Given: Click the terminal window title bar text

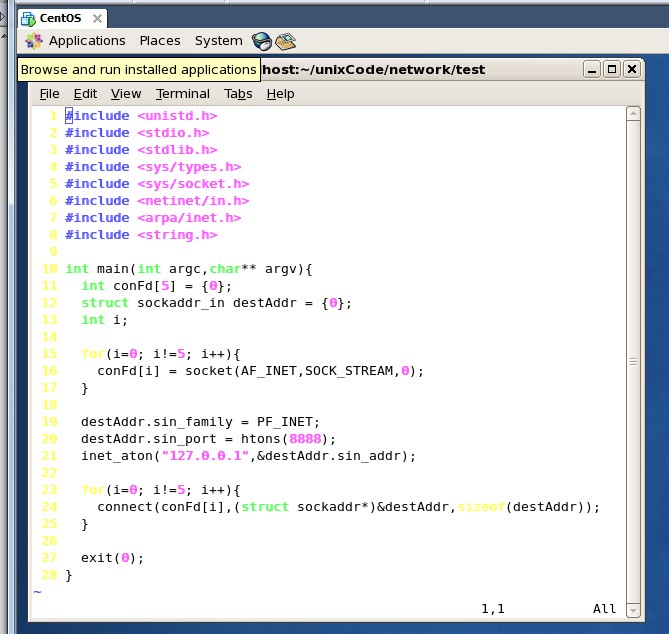Looking at the screenshot, I should point(374,70).
